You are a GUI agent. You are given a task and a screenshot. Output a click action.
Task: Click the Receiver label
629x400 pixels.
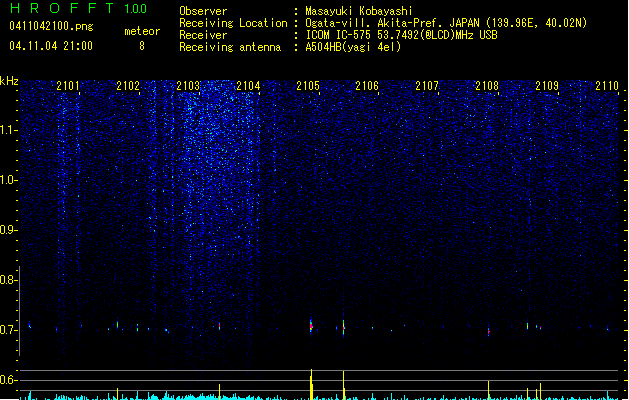click(x=203, y=35)
